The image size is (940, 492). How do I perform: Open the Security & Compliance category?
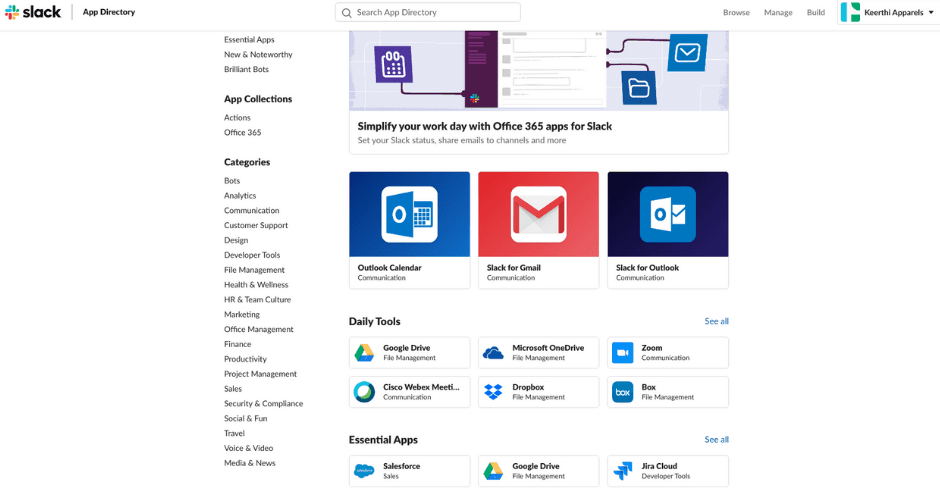pyautogui.click(x=263, y=404)
